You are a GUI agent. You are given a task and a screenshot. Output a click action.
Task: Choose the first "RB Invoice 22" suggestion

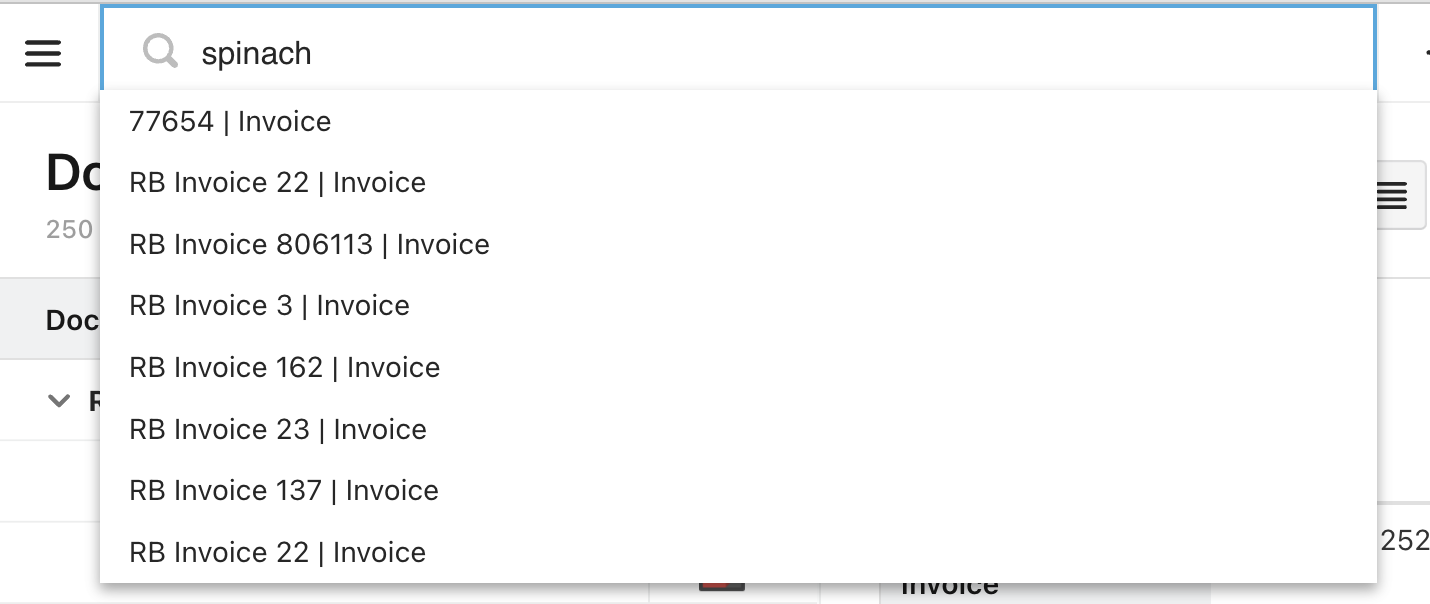click(277, 183)
